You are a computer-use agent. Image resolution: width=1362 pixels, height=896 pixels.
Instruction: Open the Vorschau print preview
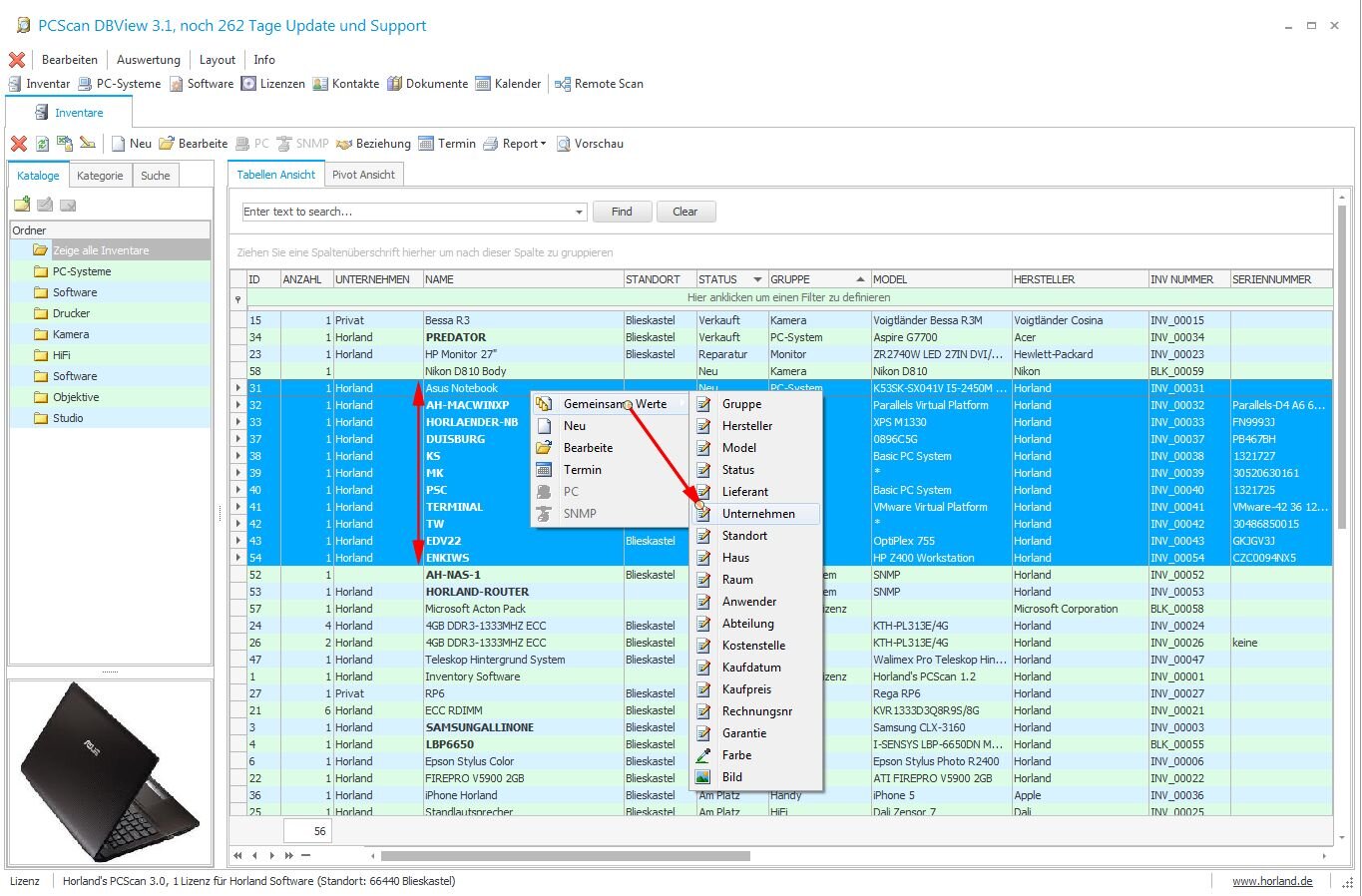point(590,144)
